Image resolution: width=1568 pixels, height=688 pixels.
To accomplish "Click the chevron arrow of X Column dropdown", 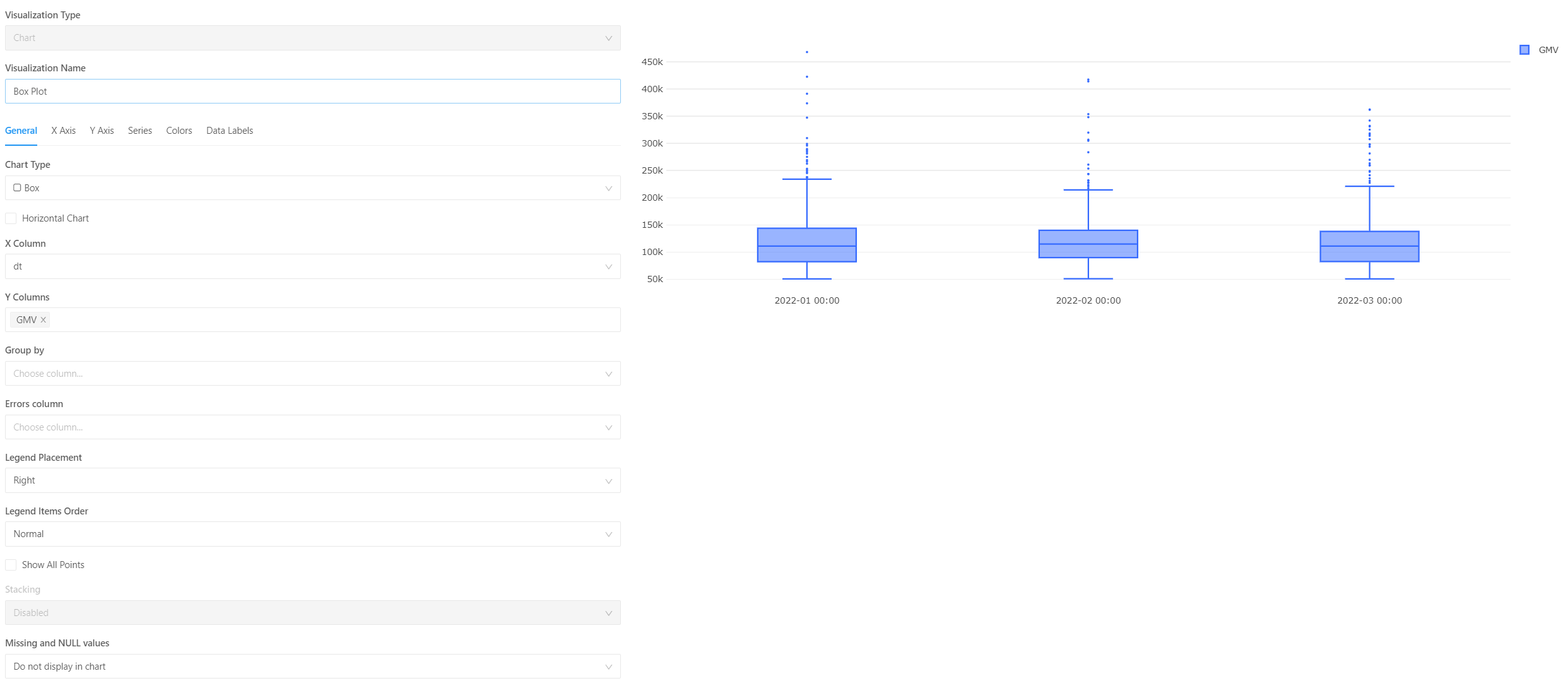I will [x=608, y=267].
